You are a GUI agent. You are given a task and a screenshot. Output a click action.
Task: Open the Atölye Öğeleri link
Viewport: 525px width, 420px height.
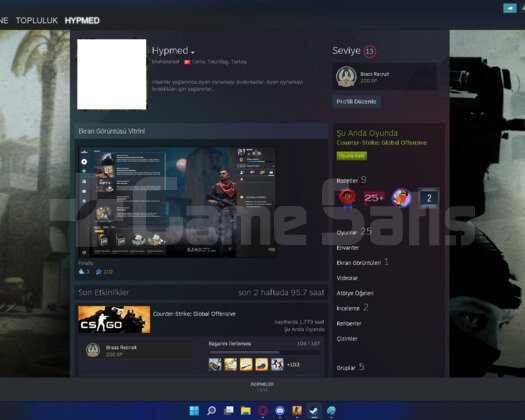coord(355,293)
